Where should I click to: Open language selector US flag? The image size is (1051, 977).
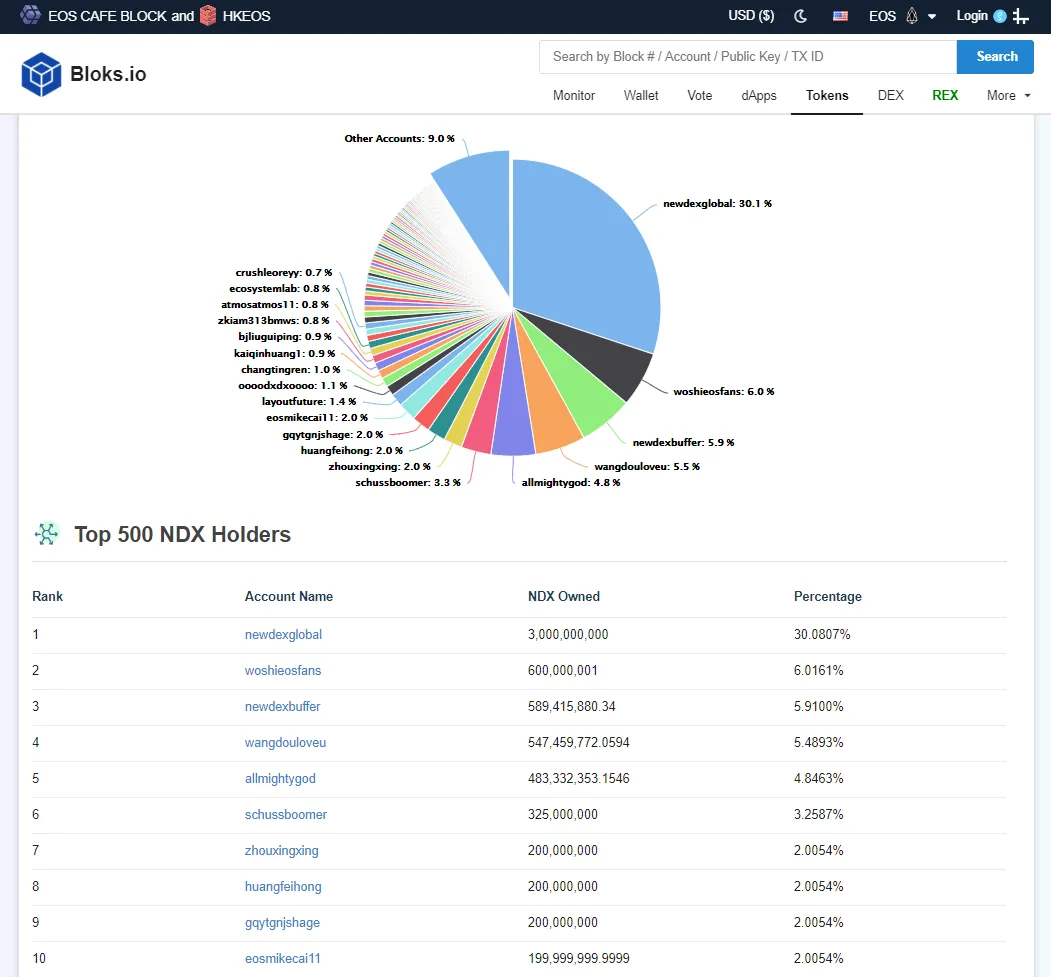coord(840,16)
